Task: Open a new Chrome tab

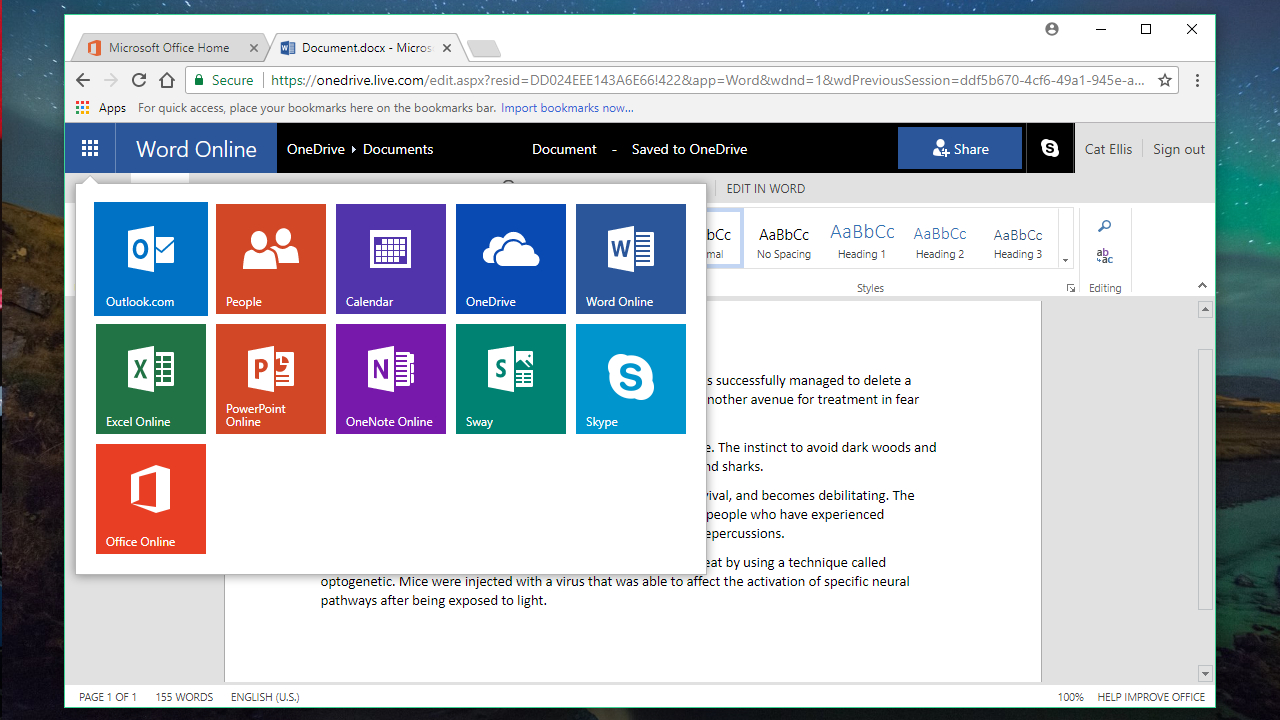Action: coord(484,48)
